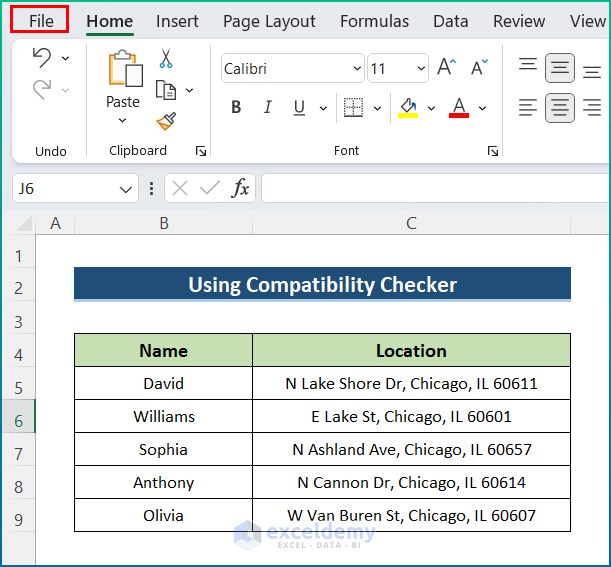This screenshot has width=611, height=567.
Task: Select all cells via corner triangle
Action: point(24,224)
